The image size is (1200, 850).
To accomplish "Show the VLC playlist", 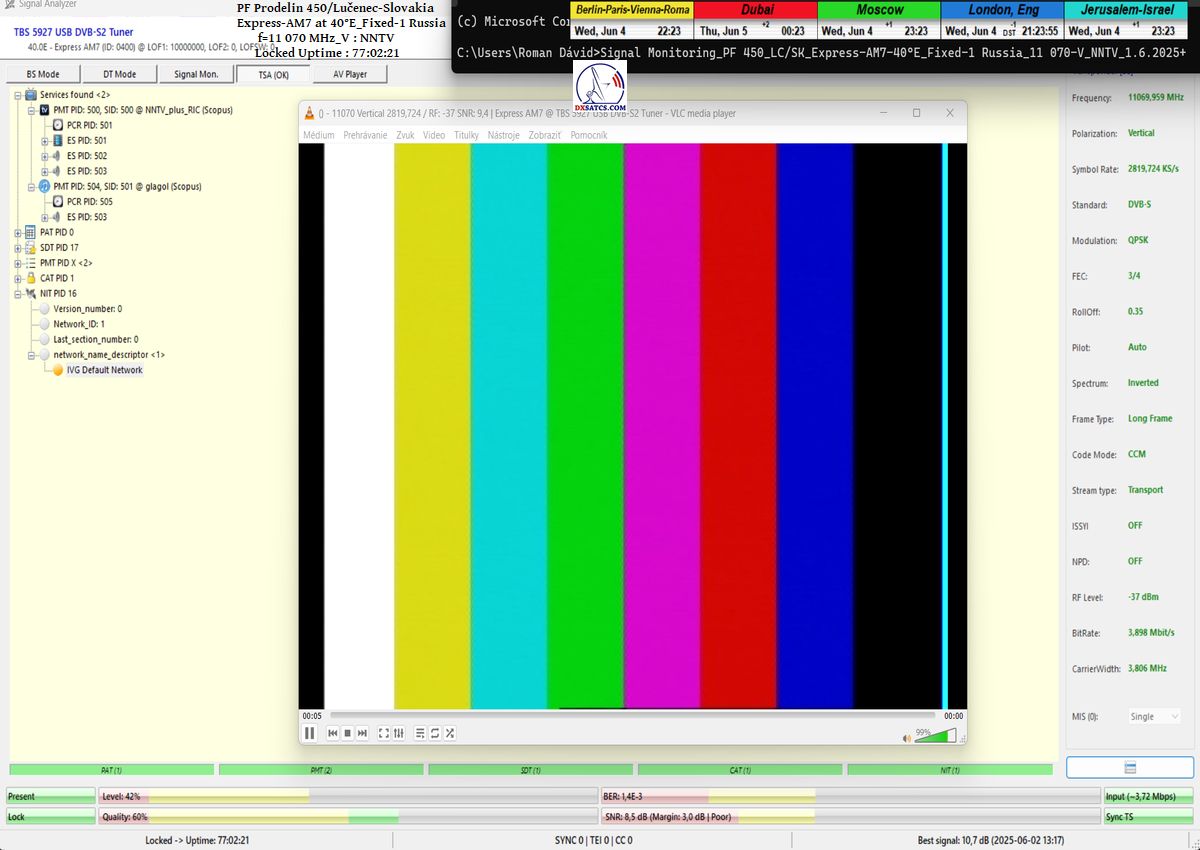I will pos(420,733).
